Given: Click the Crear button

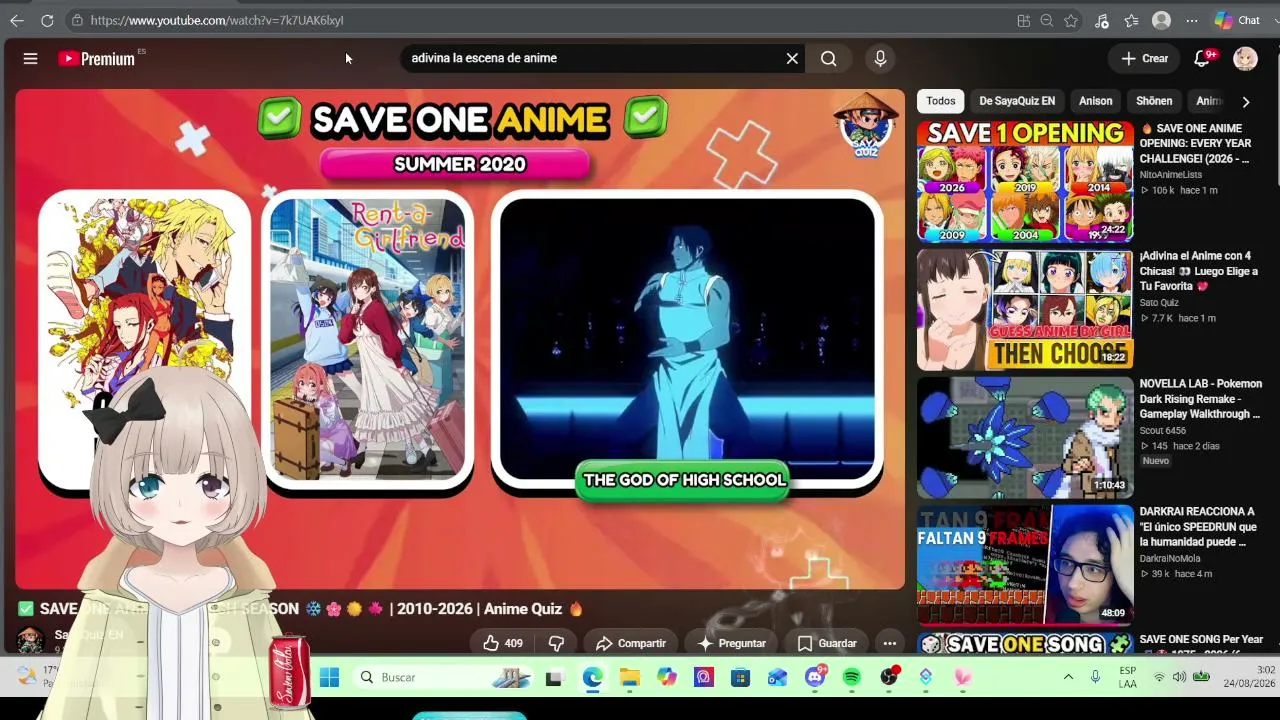Looking at the screenshot, I should tap(1144, 59).
